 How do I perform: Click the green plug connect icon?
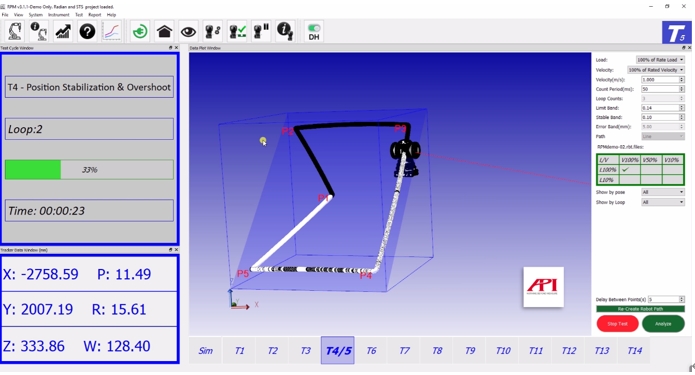coord(140,31)
